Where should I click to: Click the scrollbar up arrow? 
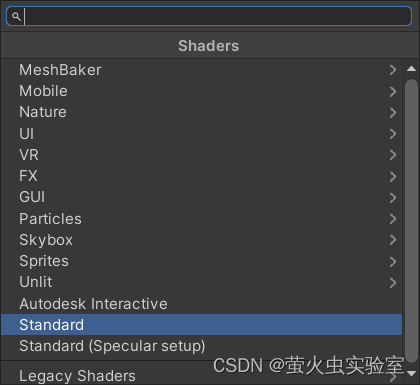point(411,69)
